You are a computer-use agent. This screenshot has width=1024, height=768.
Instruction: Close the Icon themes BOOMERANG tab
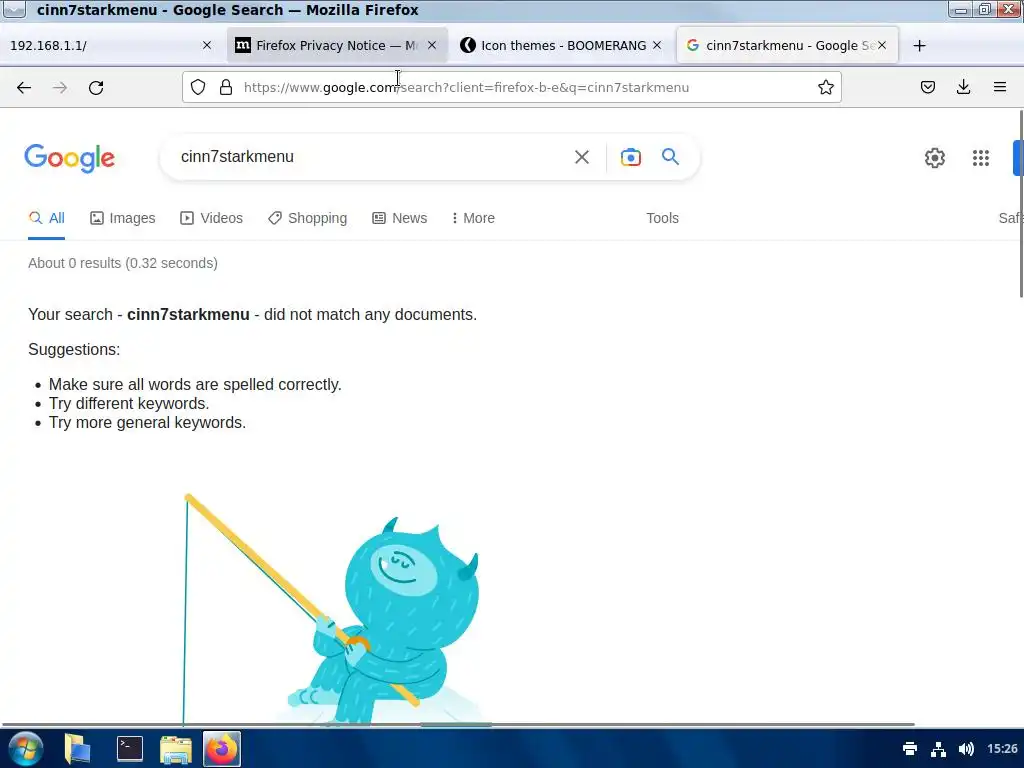tap(657, 45)
